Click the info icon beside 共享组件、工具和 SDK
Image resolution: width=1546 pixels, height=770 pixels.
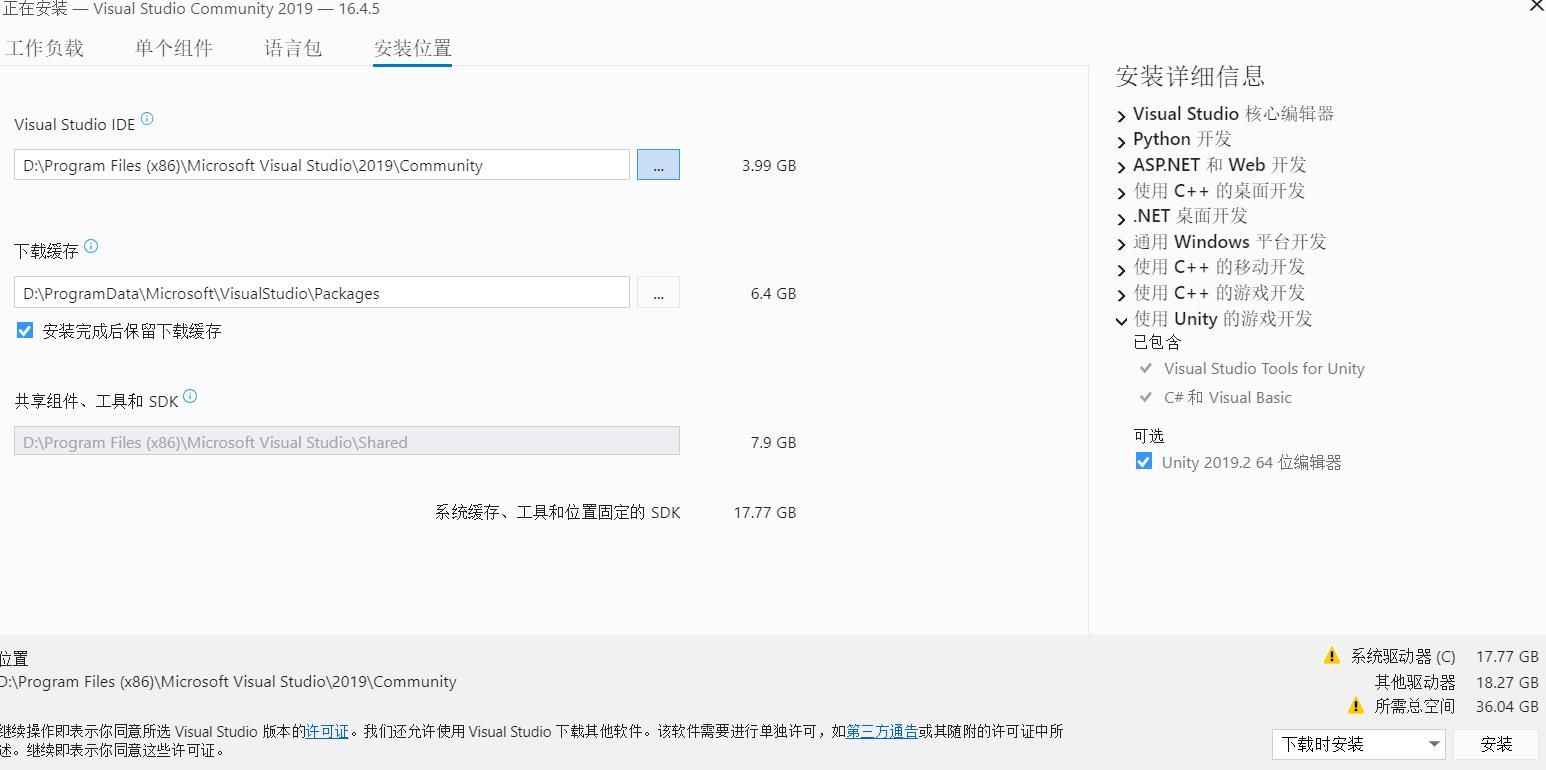coord(190,395)
